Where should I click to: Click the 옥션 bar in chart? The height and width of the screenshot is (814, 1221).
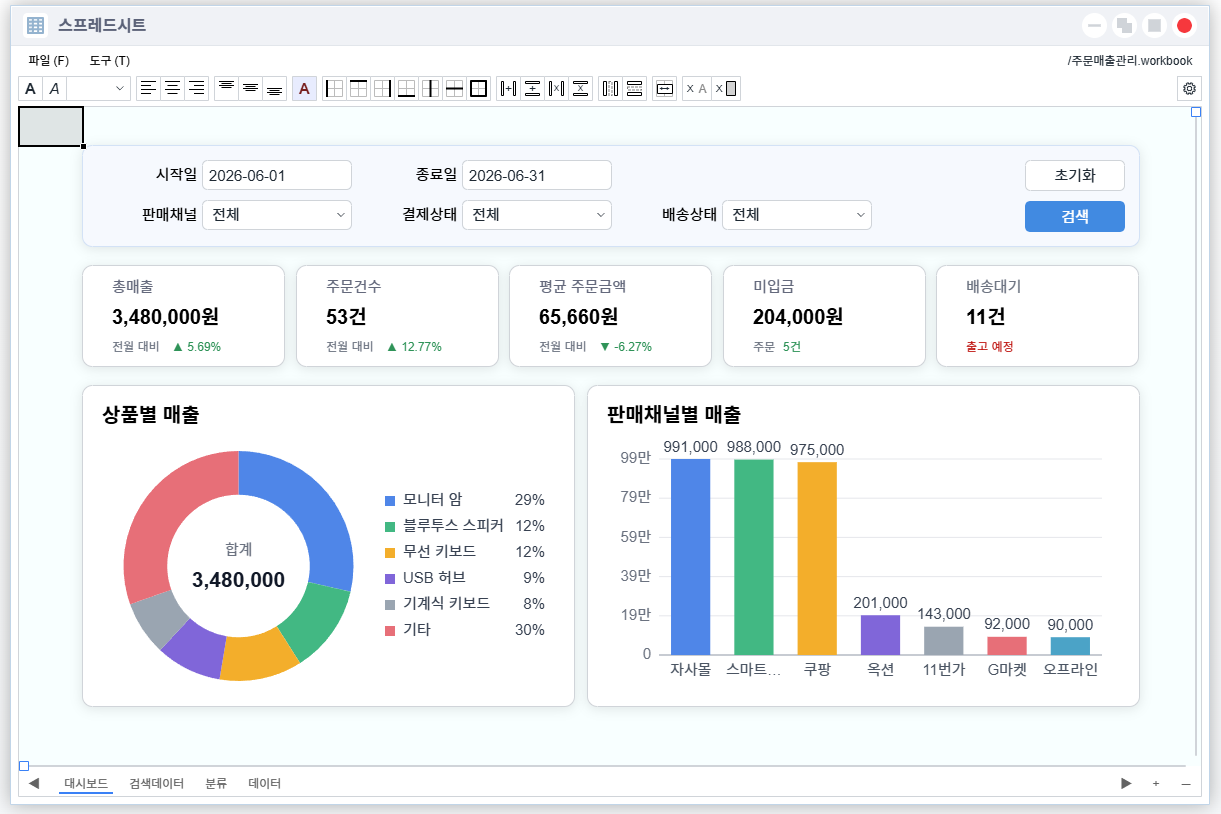[880, 635]
